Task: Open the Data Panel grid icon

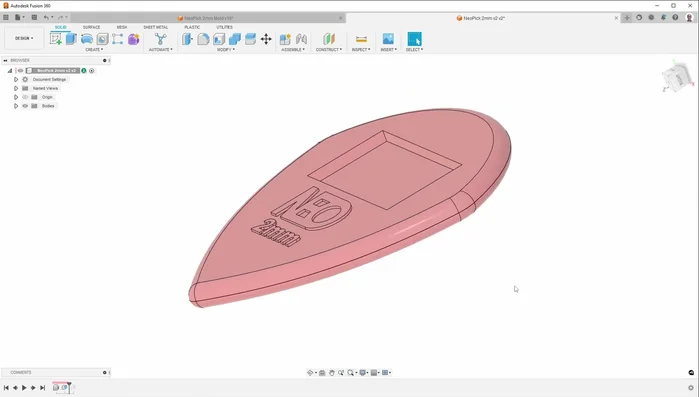Action: tap(6, 17)
